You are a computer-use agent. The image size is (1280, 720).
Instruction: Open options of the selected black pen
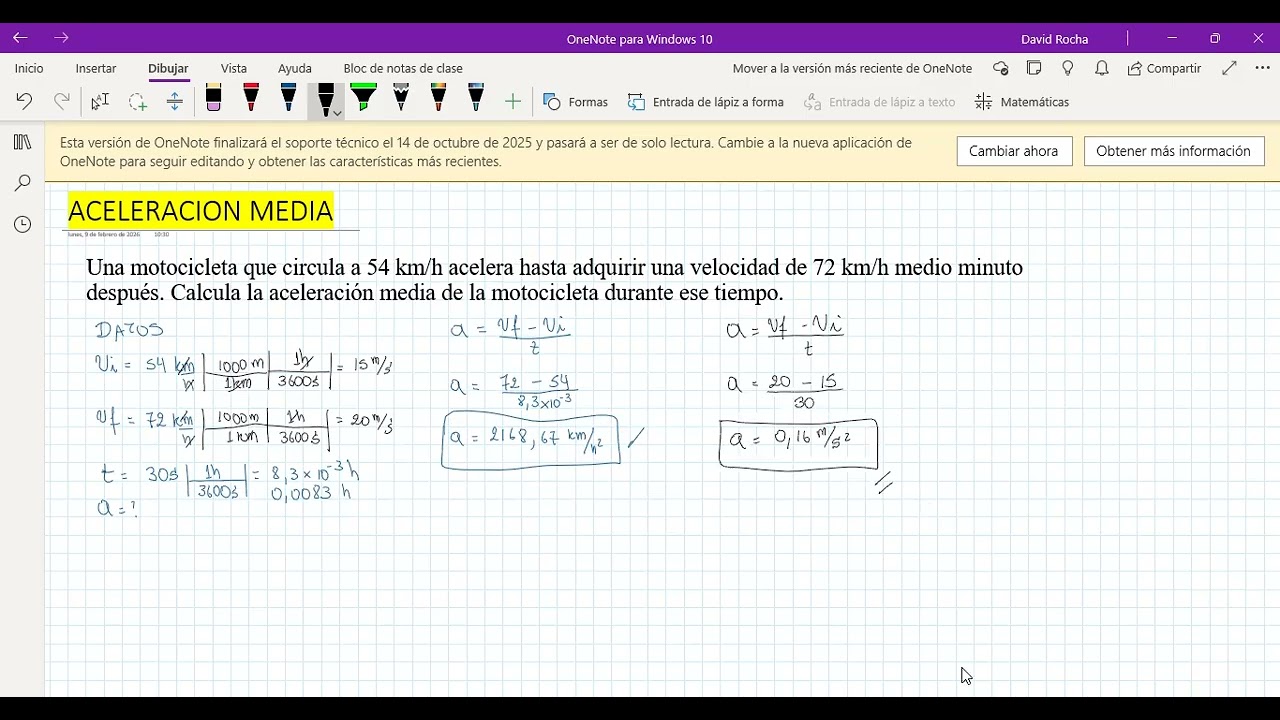[x=337, y=113]
